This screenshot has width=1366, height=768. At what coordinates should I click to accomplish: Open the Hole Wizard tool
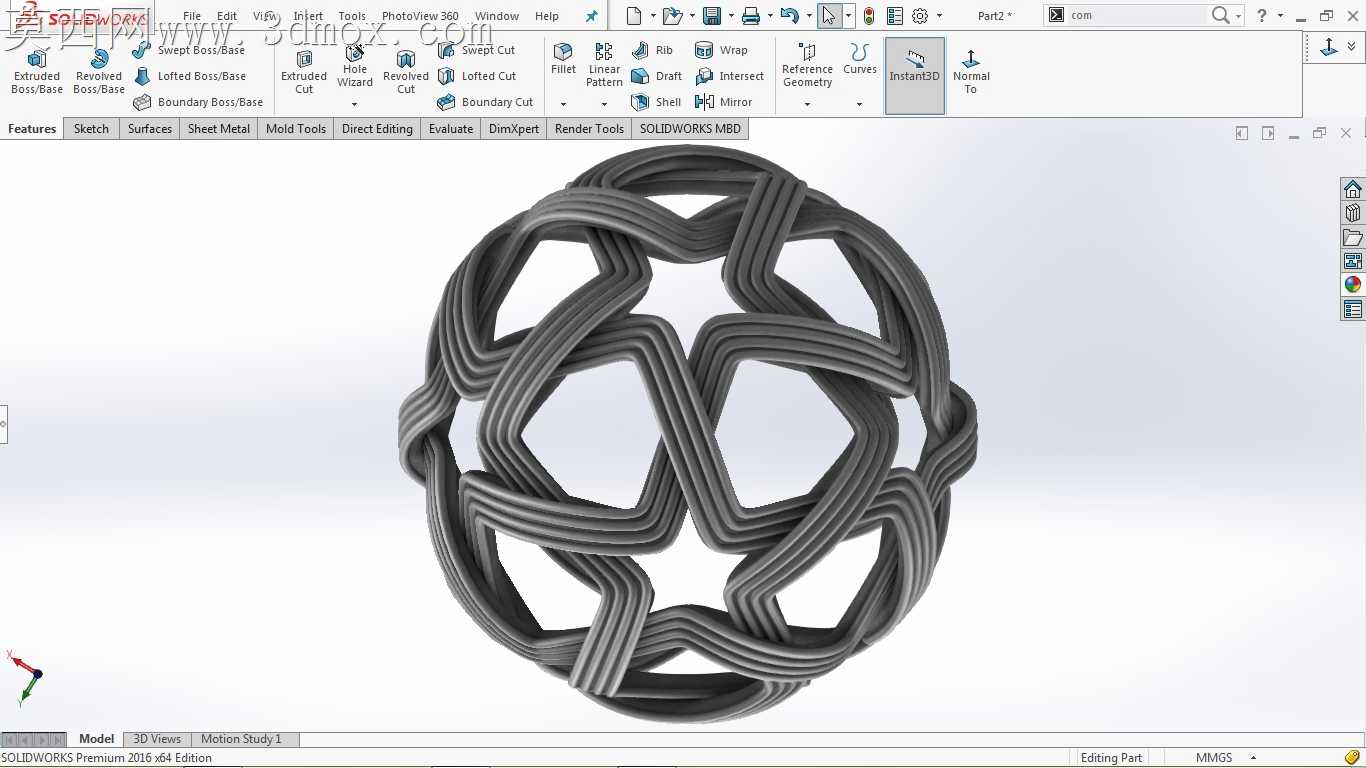pos(355,66)
